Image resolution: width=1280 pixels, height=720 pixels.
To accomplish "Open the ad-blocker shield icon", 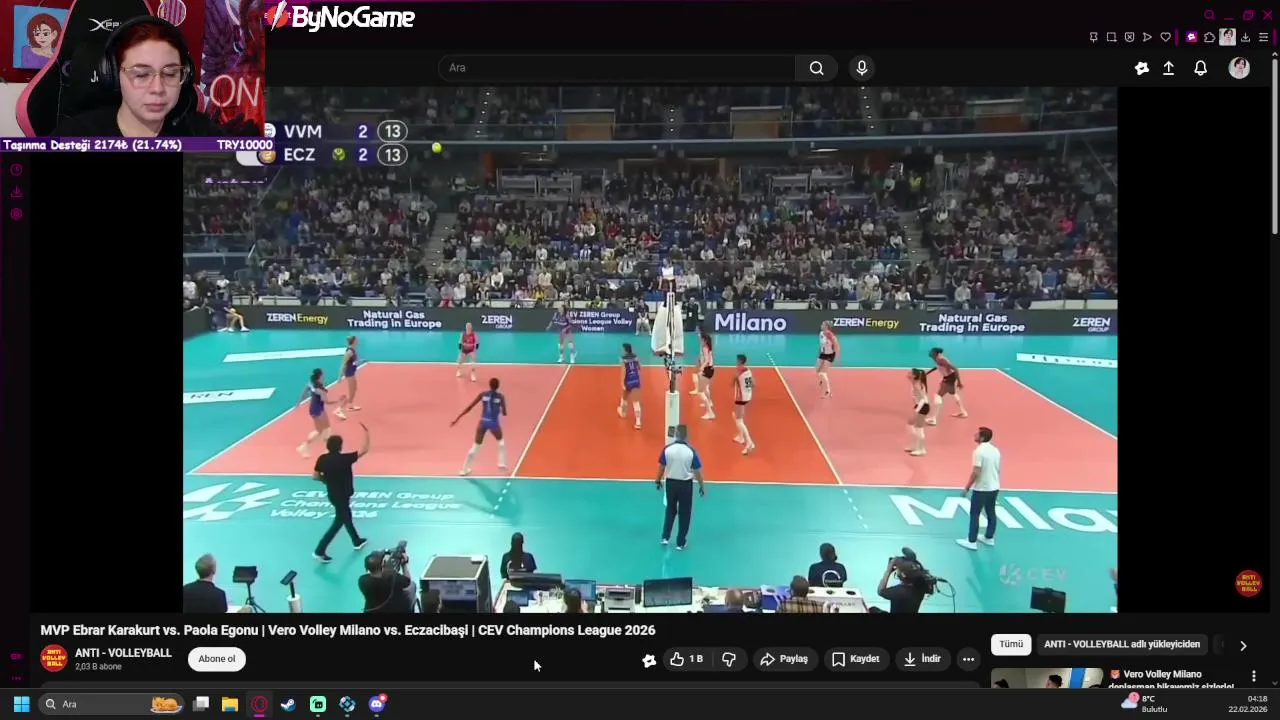I will (1129, 37).
